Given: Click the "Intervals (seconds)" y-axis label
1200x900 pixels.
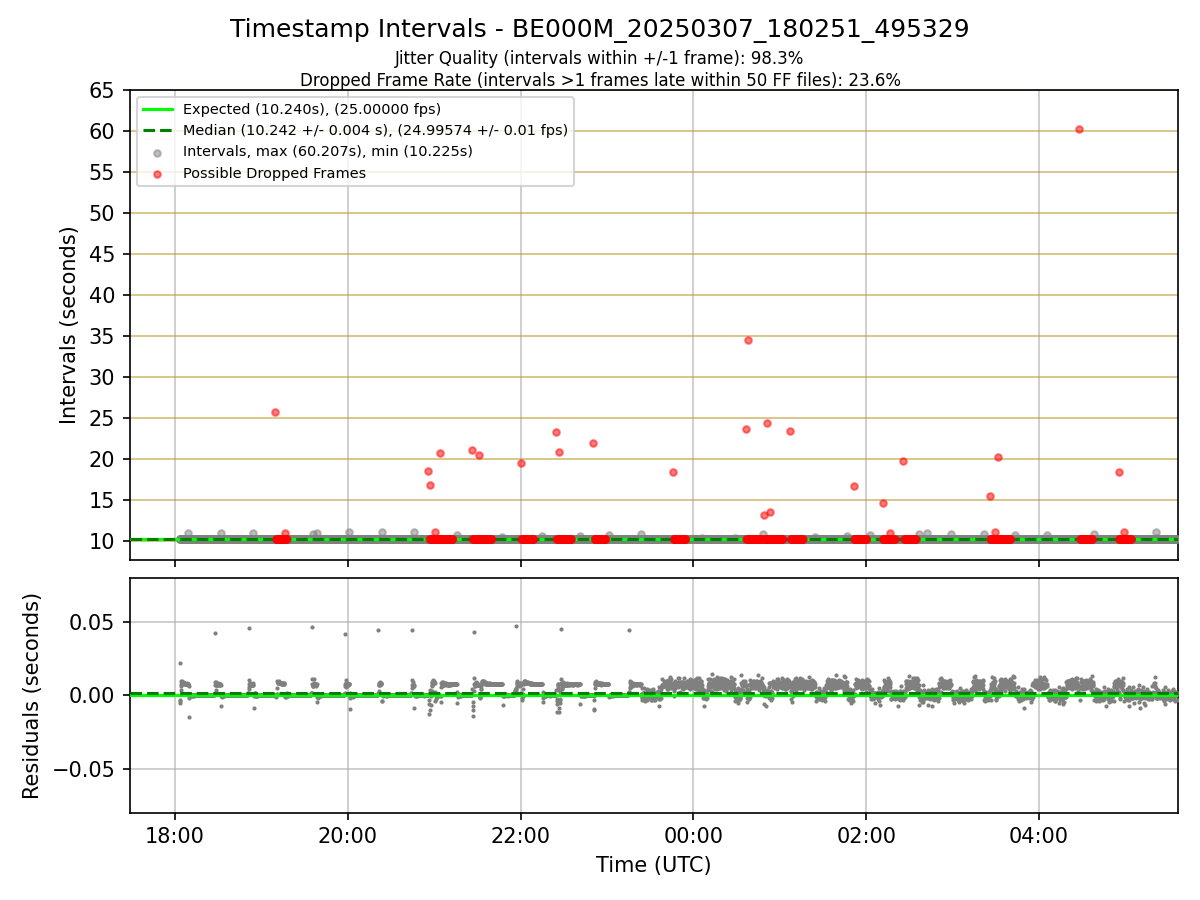Looking at the screenshot, I should pyautogui.click(x=68, y=325).
